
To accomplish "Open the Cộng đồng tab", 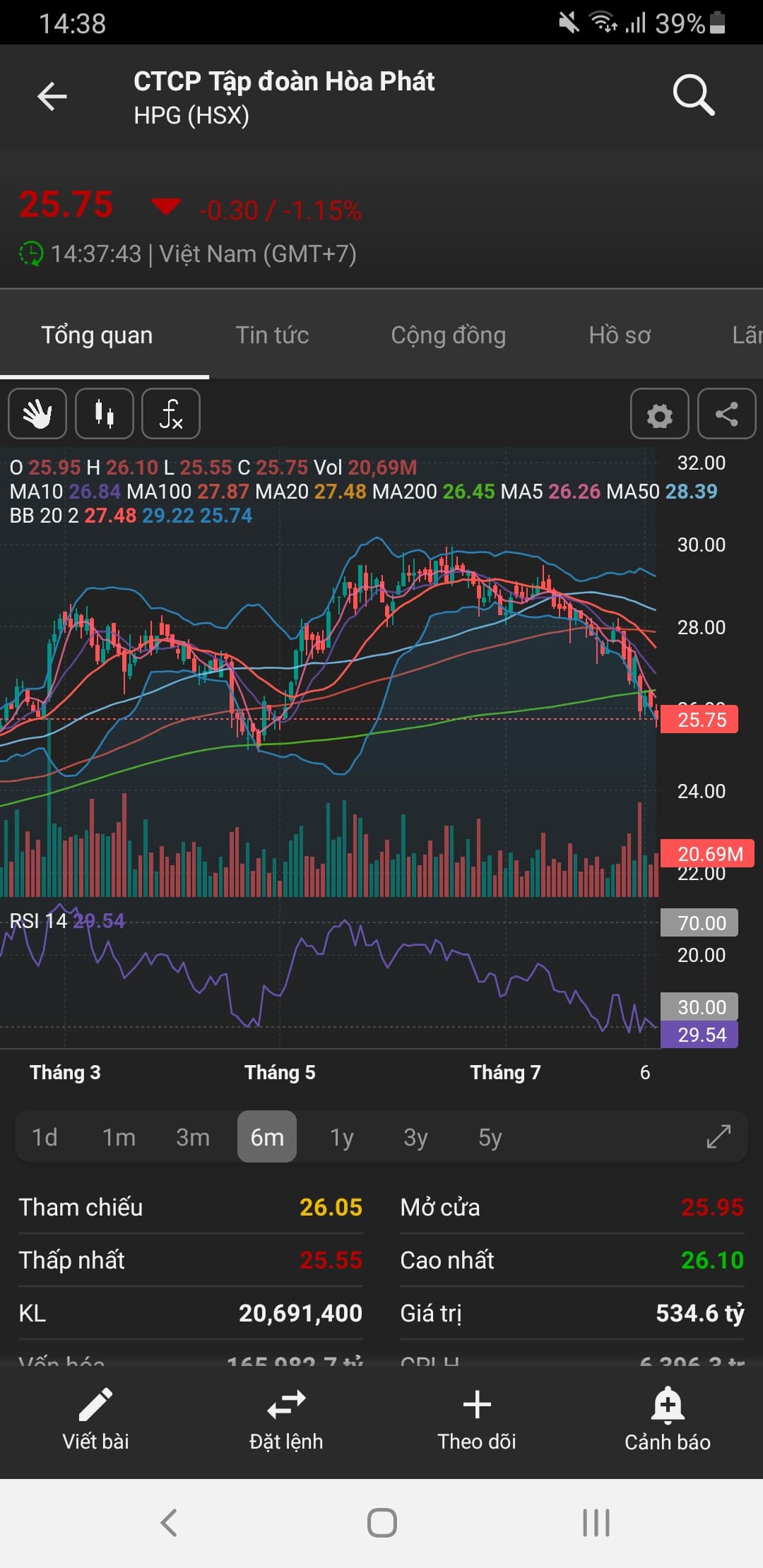I will [x=449, y=335].
